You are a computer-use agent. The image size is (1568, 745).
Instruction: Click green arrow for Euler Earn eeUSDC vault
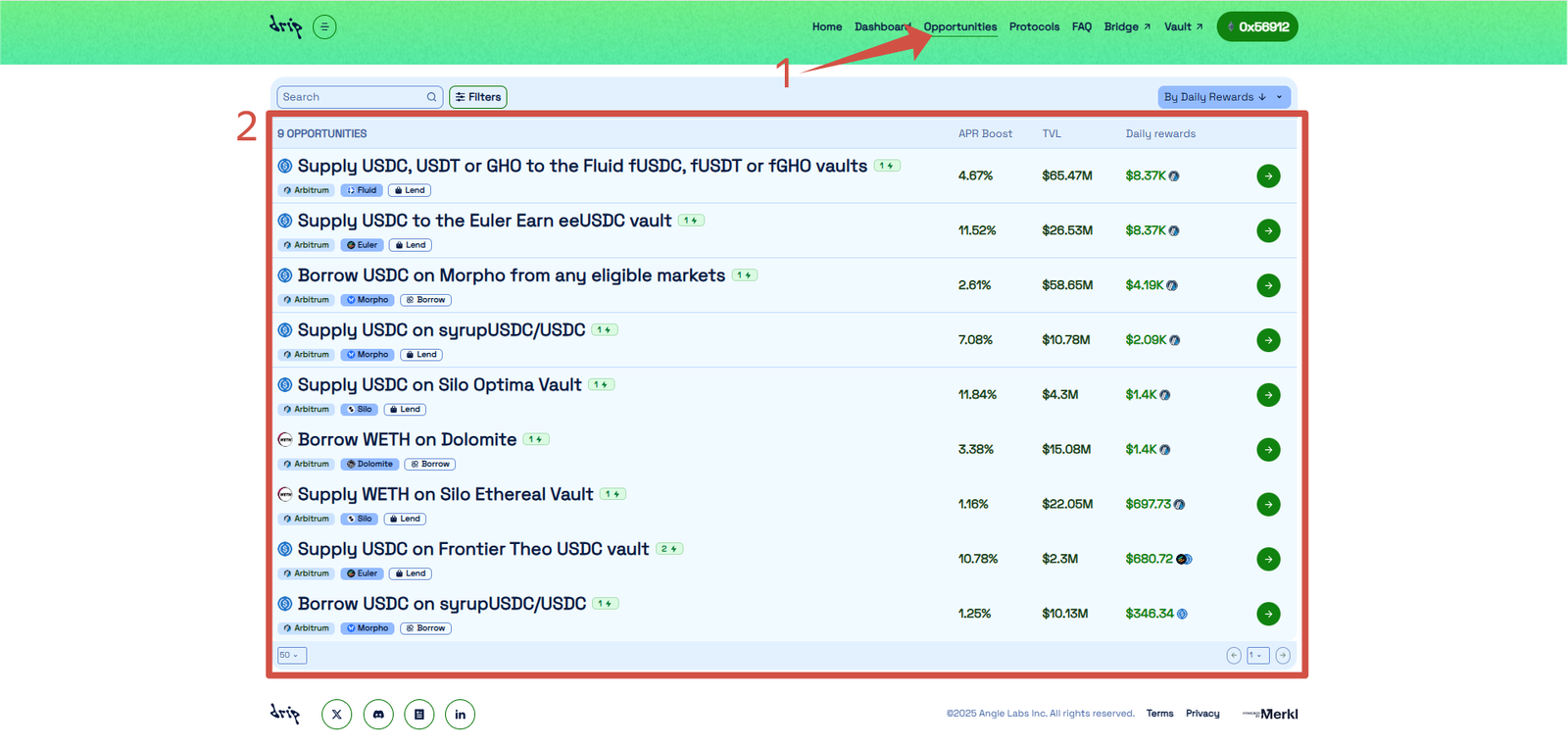pos(1268,230)
